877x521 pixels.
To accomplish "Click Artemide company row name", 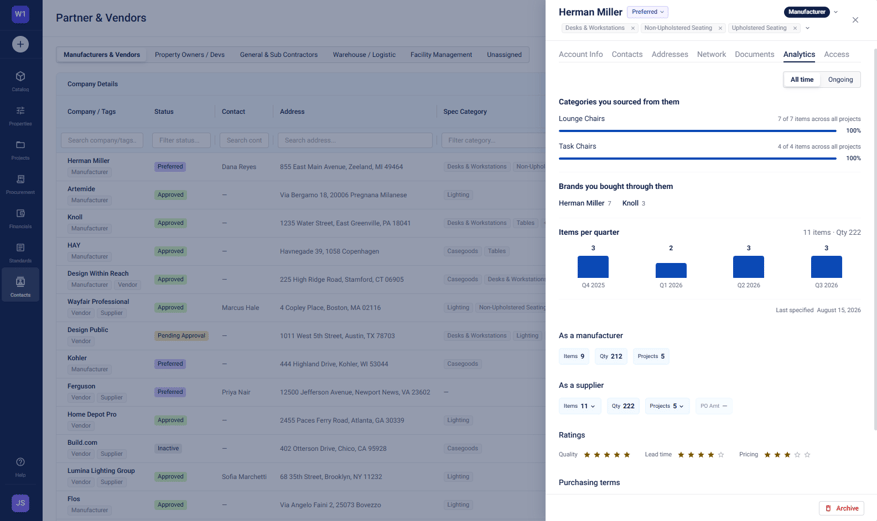I will coord(81,189).
